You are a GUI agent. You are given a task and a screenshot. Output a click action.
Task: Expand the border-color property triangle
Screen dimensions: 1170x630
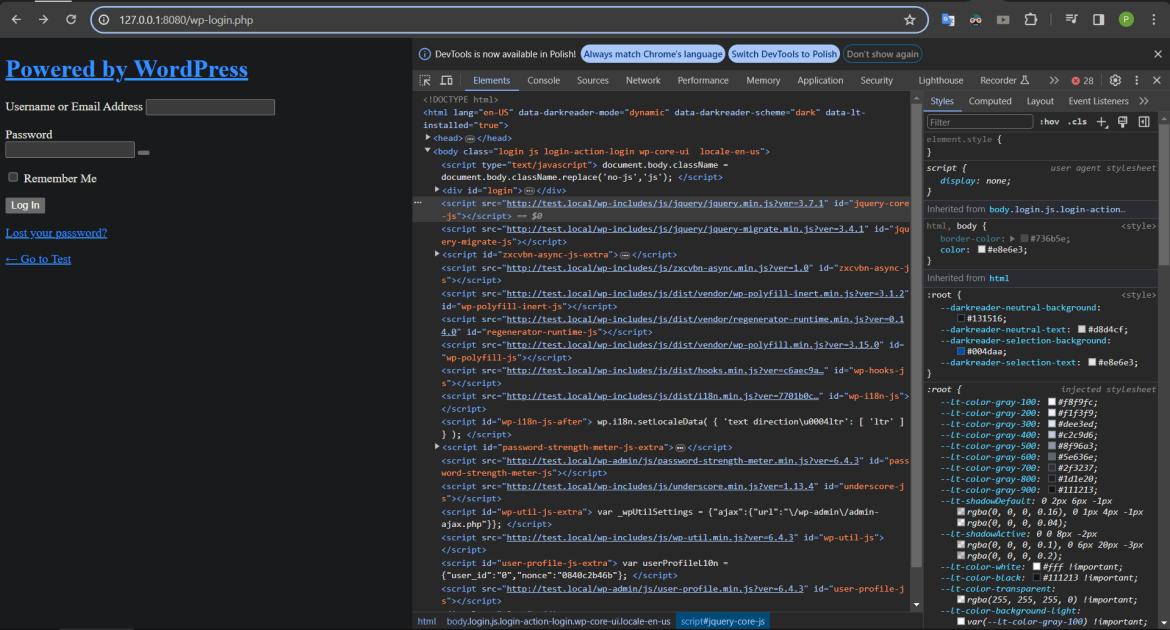[1011, 239]
